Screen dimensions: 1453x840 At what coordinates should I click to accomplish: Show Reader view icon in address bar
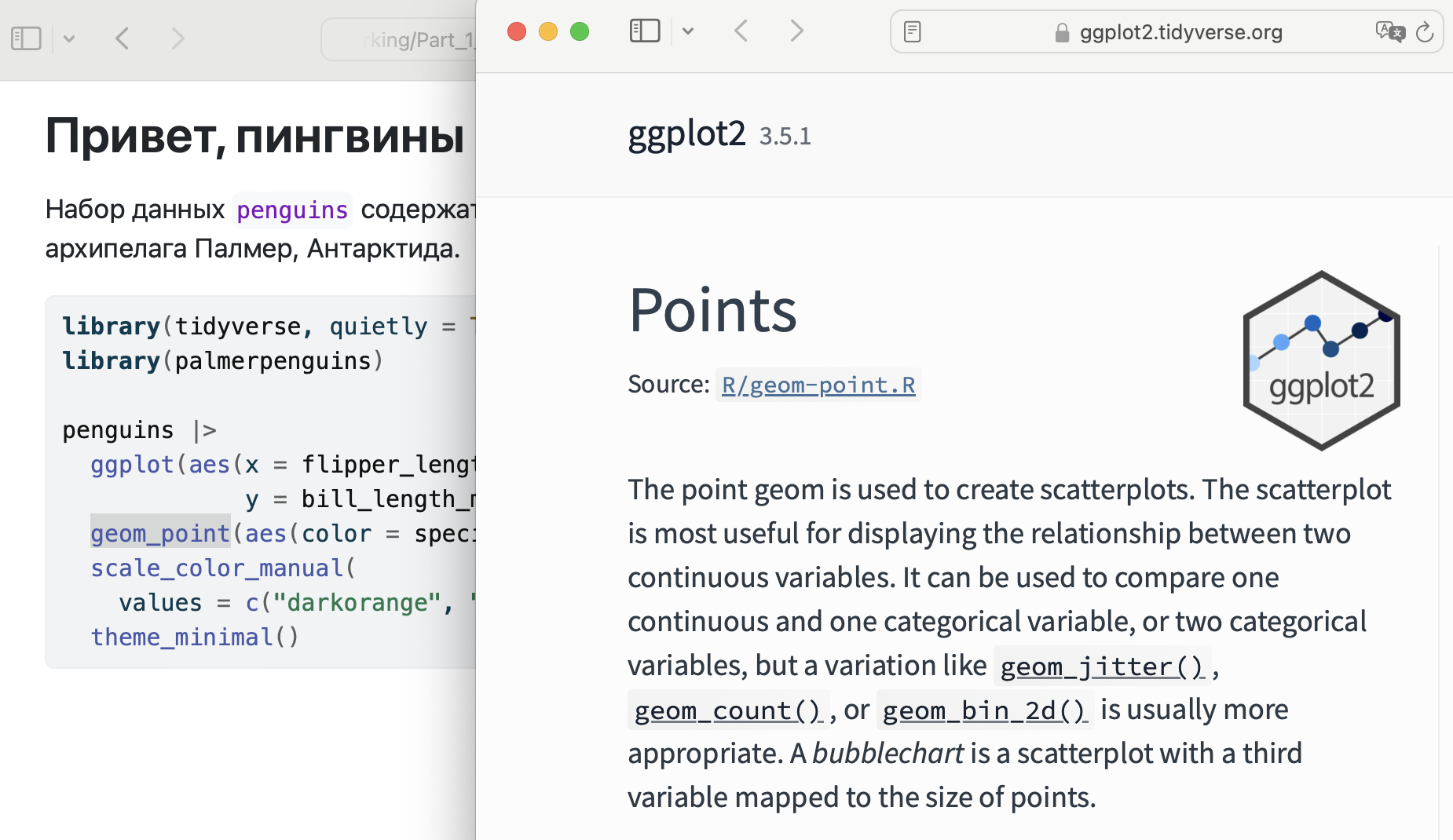[x=912, y=32]
